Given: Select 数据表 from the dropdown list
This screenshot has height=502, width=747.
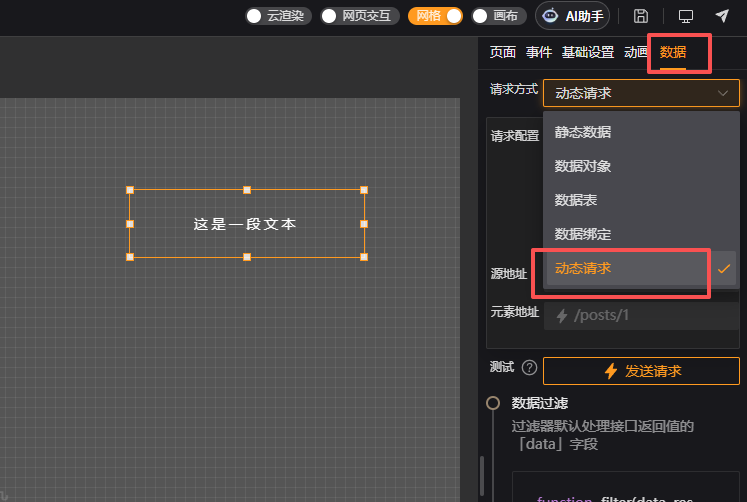Looking at the screenshot, I should point(641,200).
